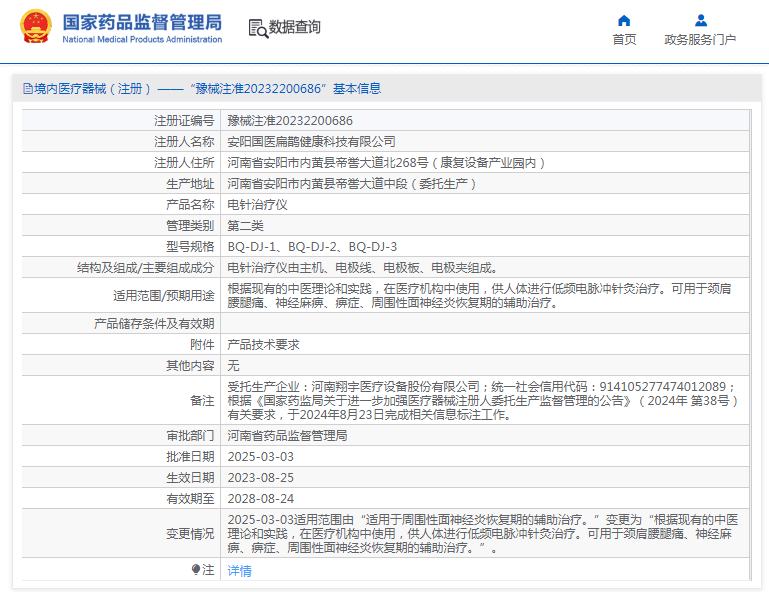Click the 备注 row label

(x=203, y=401)
